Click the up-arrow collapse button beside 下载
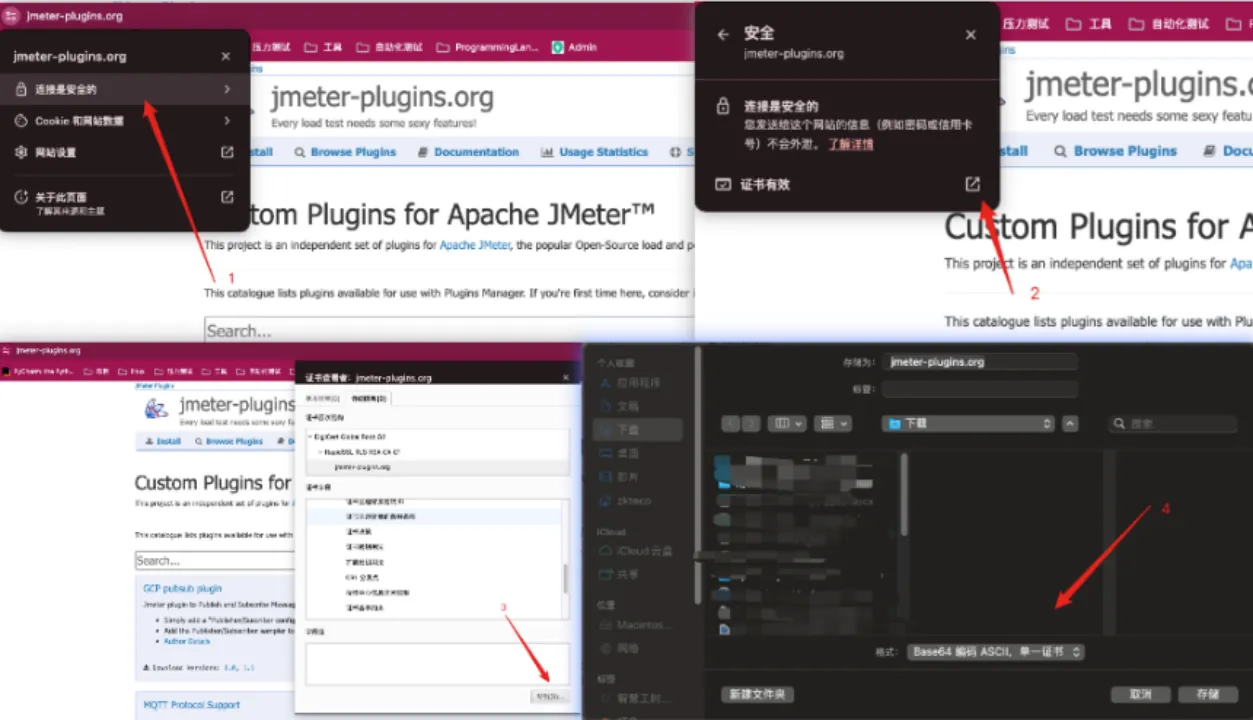1253x720 pixels. tap(1070, 424)
